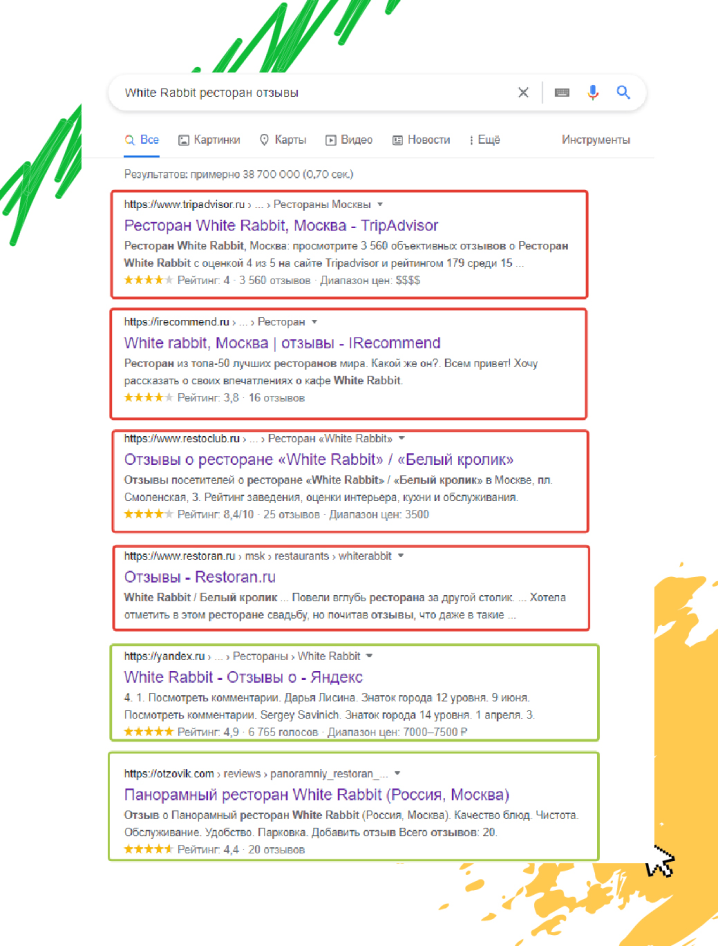Open Отзывы - Restoran.ru result
Image resolution: width=718 pixels, height=946 pixels.
(200, 577)
